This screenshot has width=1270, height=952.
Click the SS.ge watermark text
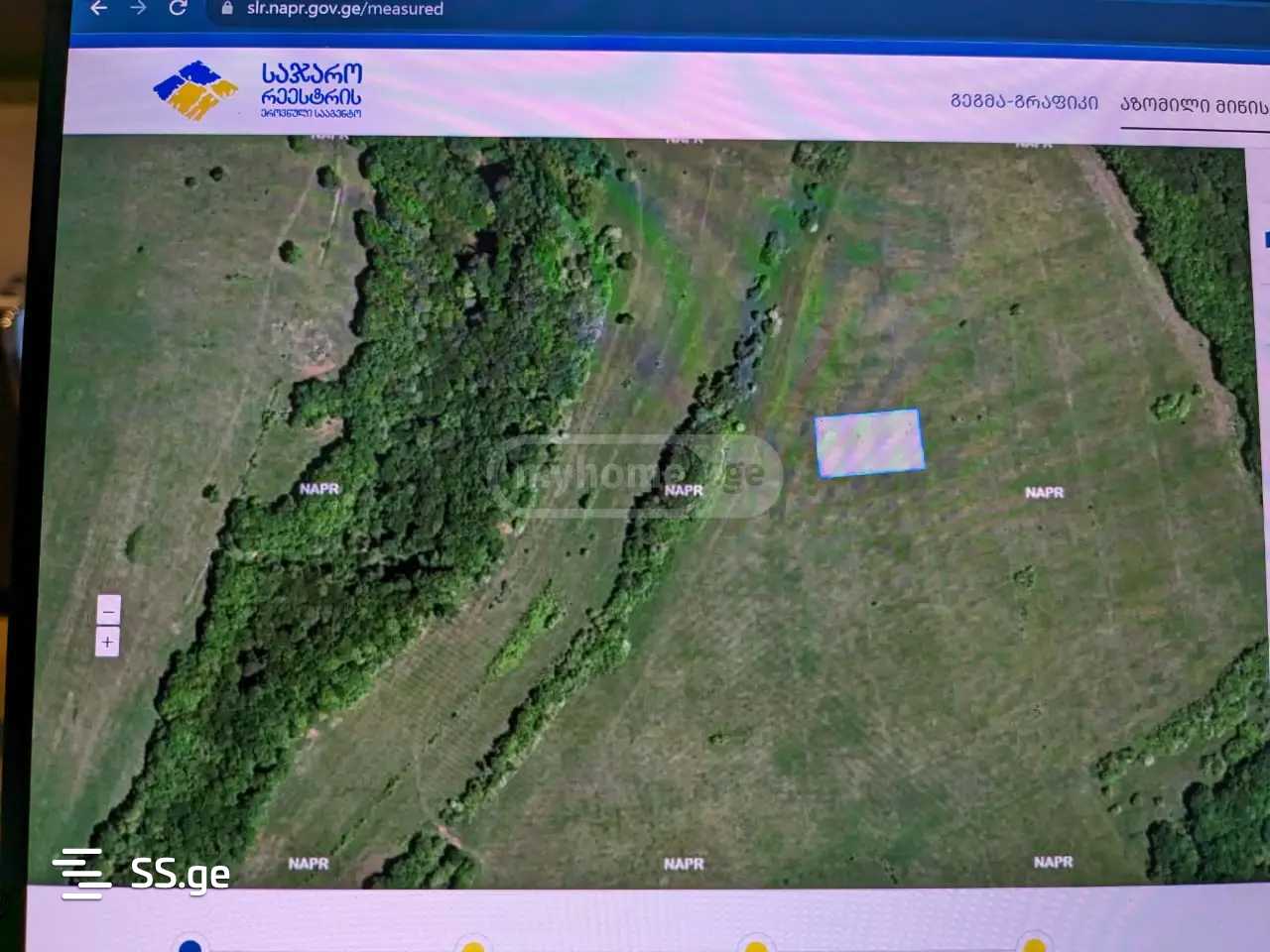click(x=181, y=874)
